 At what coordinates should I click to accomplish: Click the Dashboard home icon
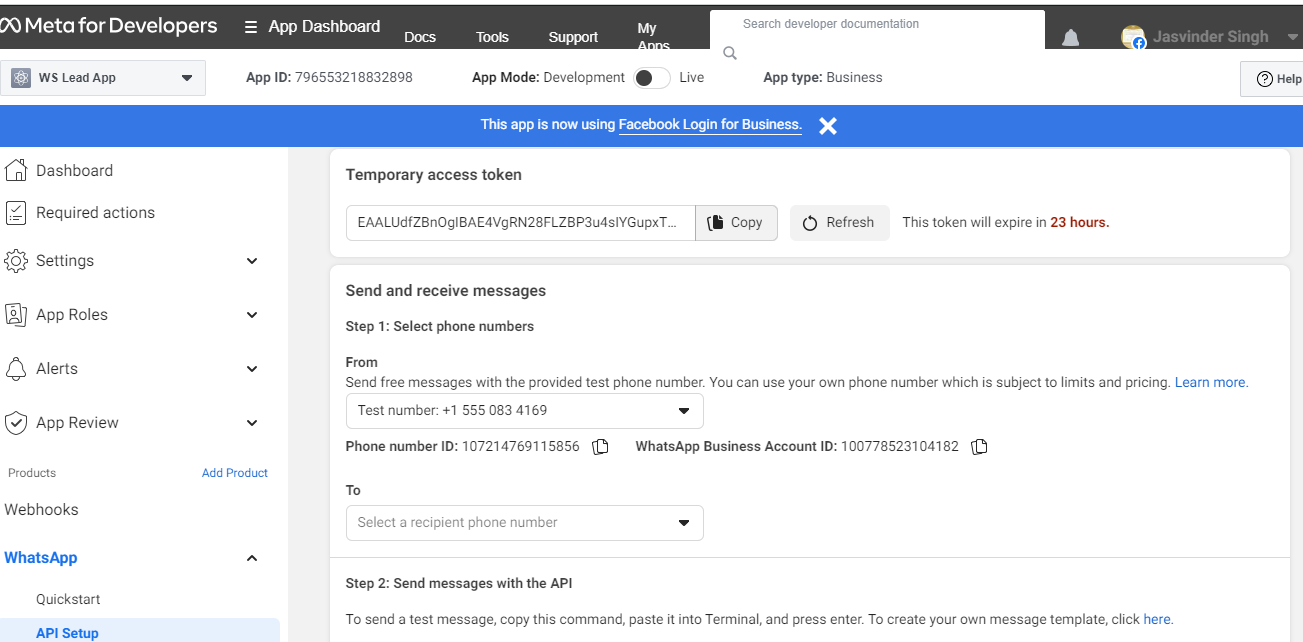click(16, 170)
